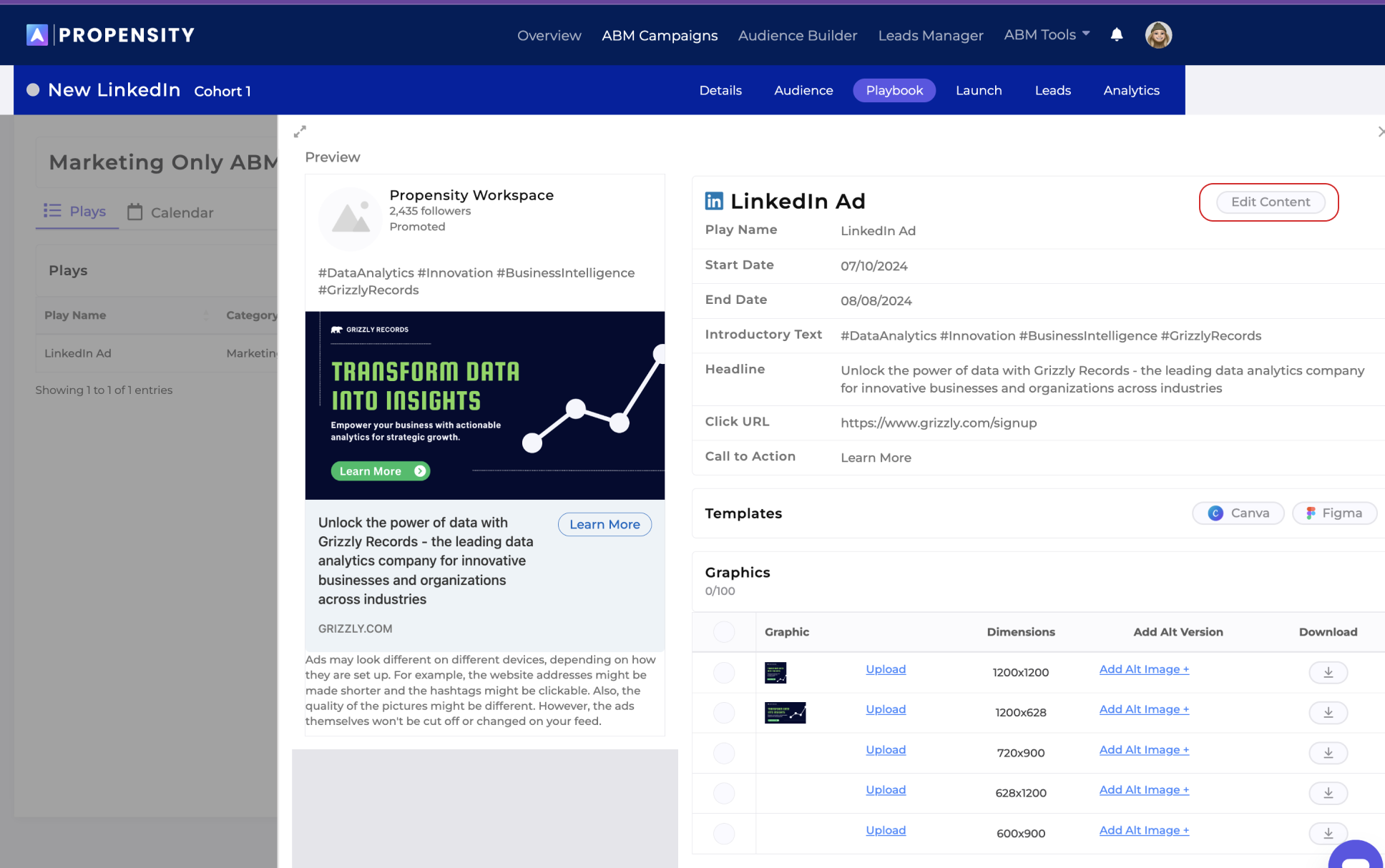
Task: Click Upload for the 600x900 graphic
Action: pyautogui.click(x=886, y=831)
